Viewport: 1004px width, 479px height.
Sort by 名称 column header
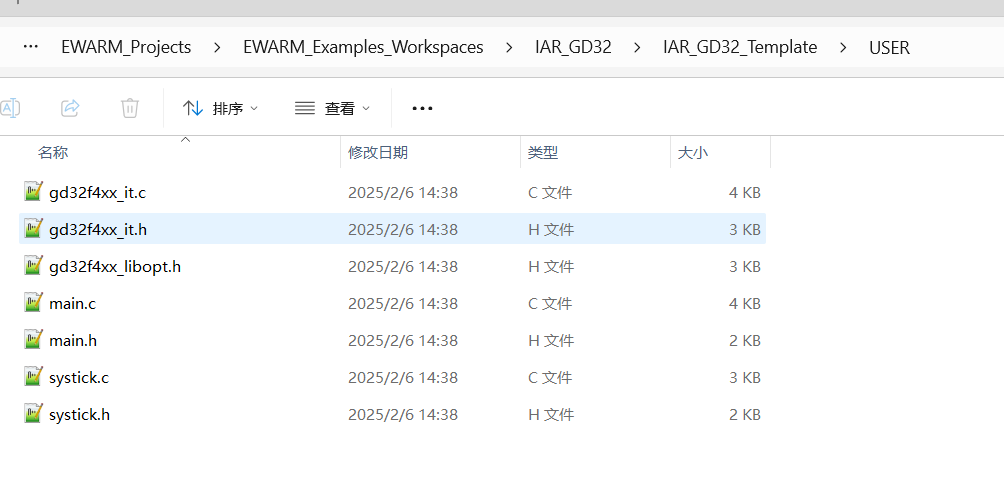(53, 152)
